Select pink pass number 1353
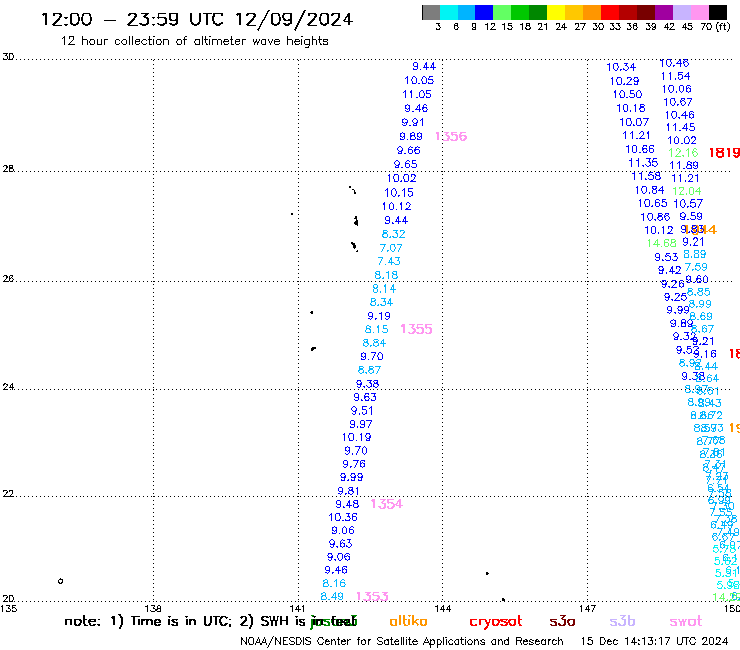Screen dimensions: 740x650 coord(372,597)
